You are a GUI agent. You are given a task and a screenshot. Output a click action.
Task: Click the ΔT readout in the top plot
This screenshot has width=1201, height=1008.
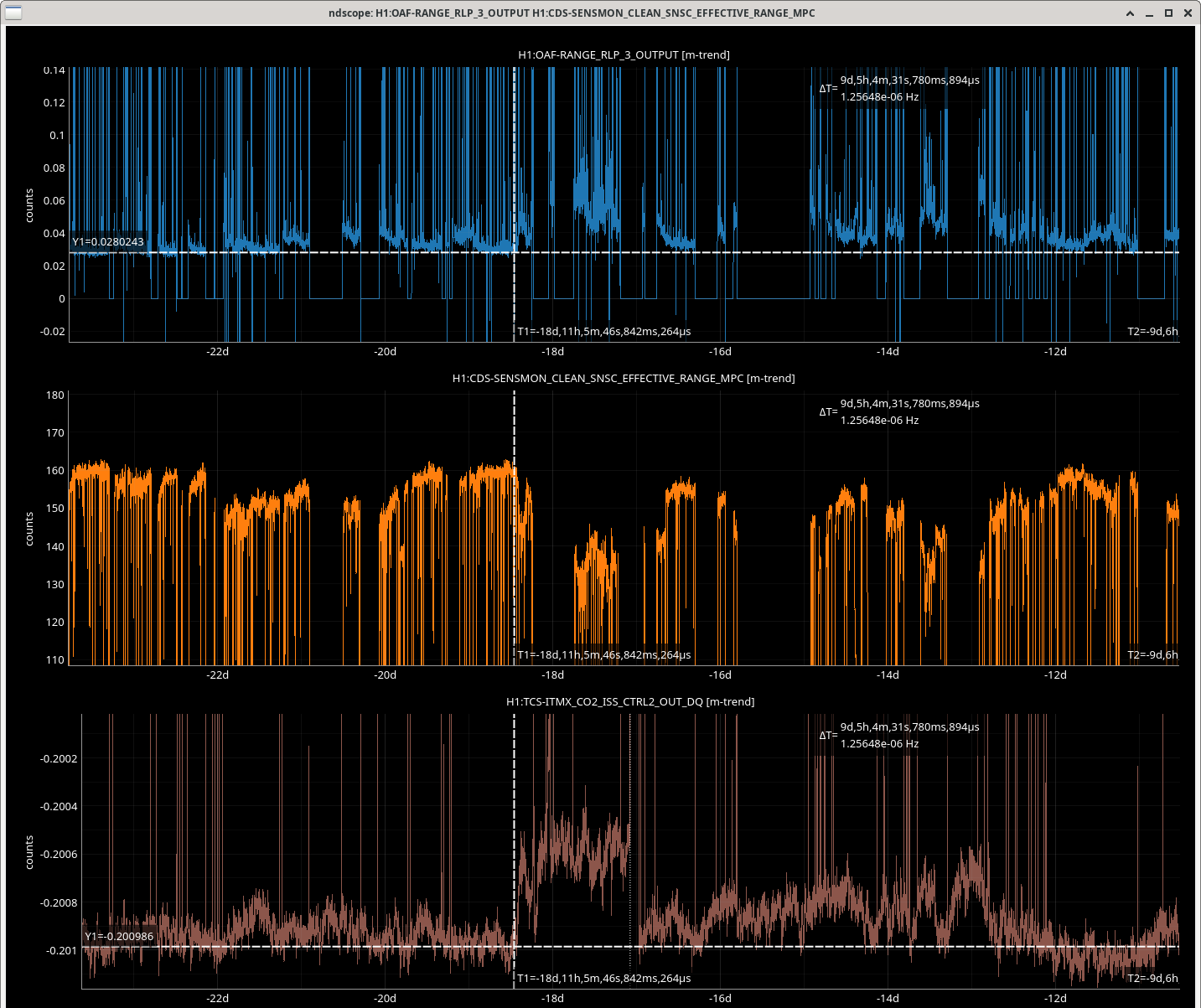(909, 80)
